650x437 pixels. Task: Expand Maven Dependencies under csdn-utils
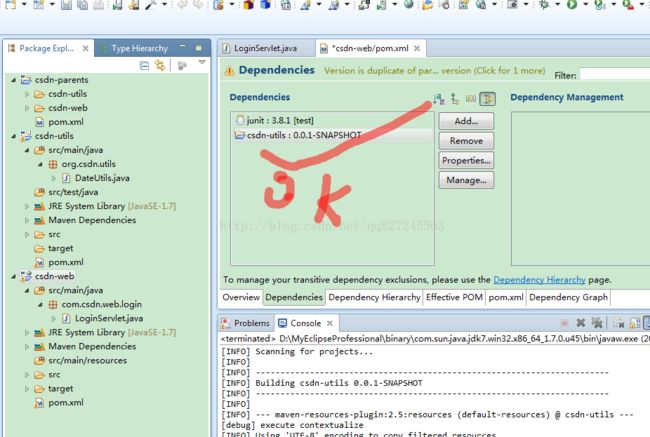(27, 220)
